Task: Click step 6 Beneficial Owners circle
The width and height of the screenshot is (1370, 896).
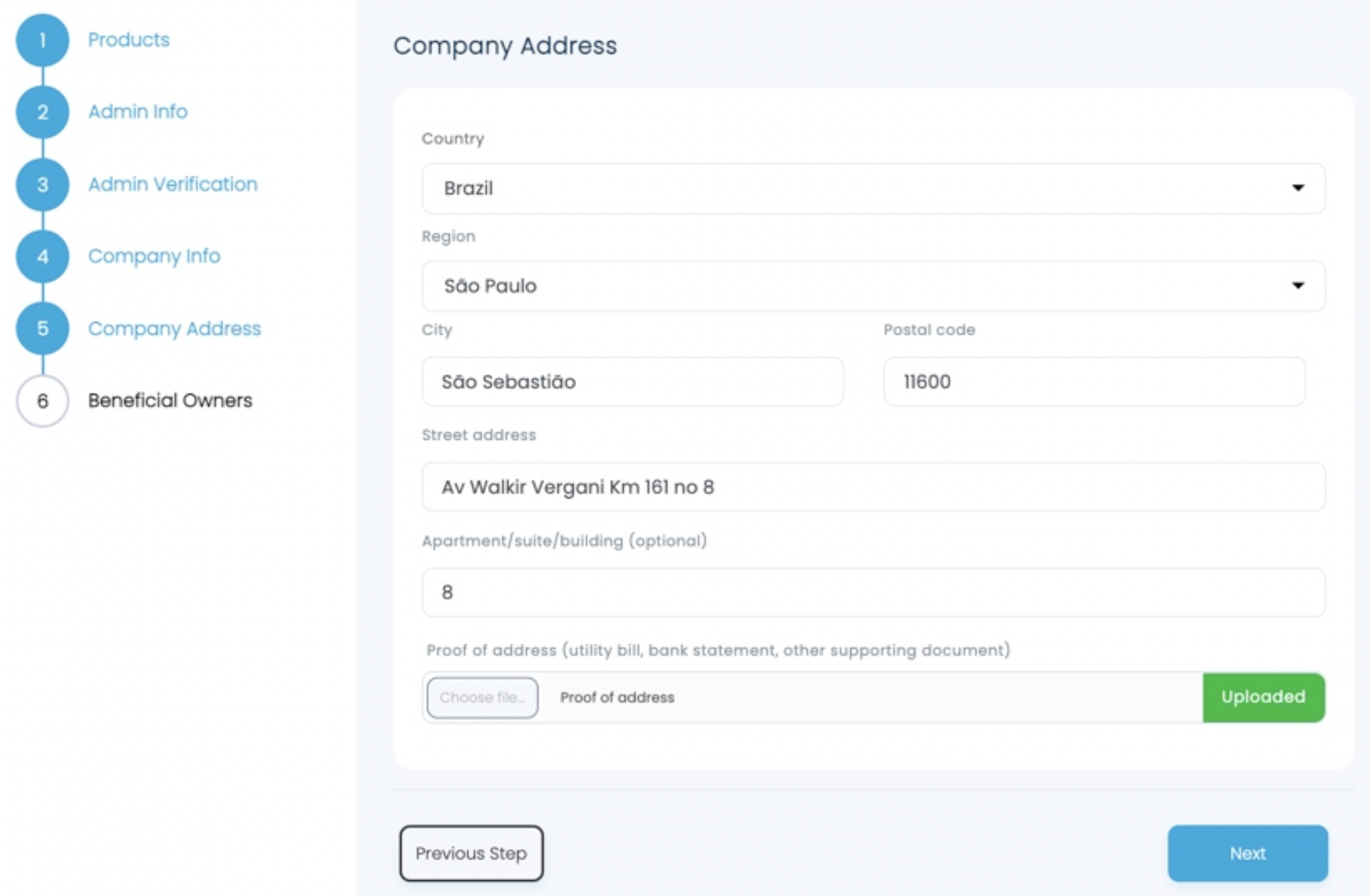Action: 43,401
